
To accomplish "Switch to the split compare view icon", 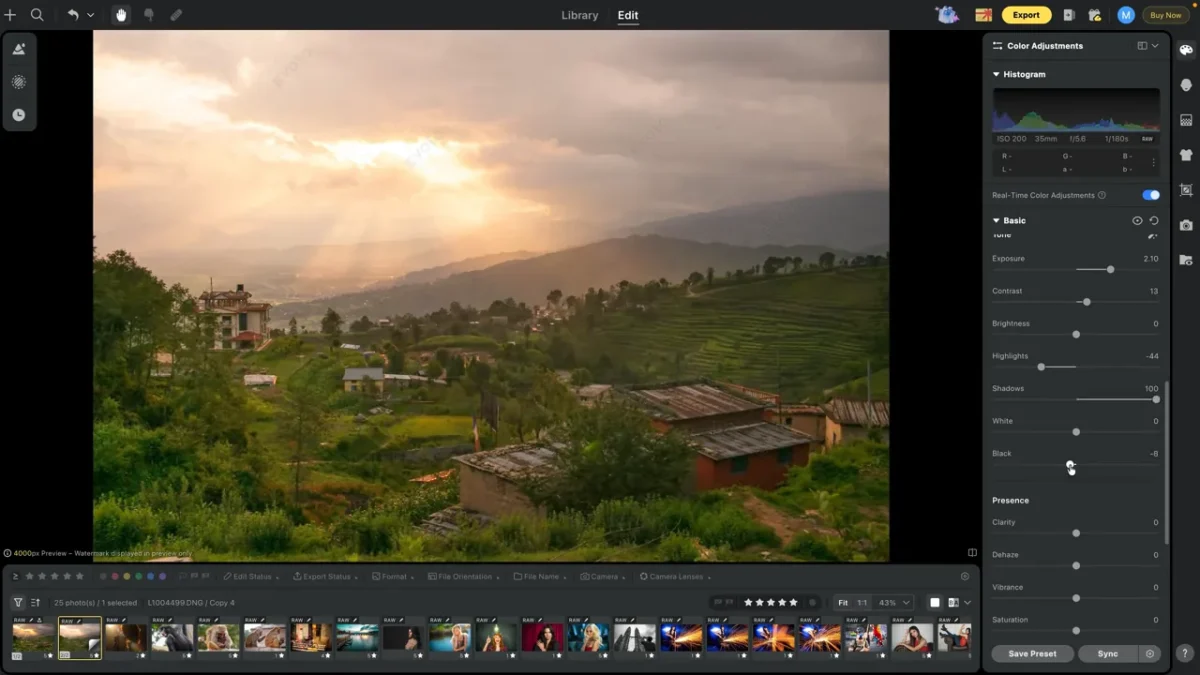I will click(953, 603).
